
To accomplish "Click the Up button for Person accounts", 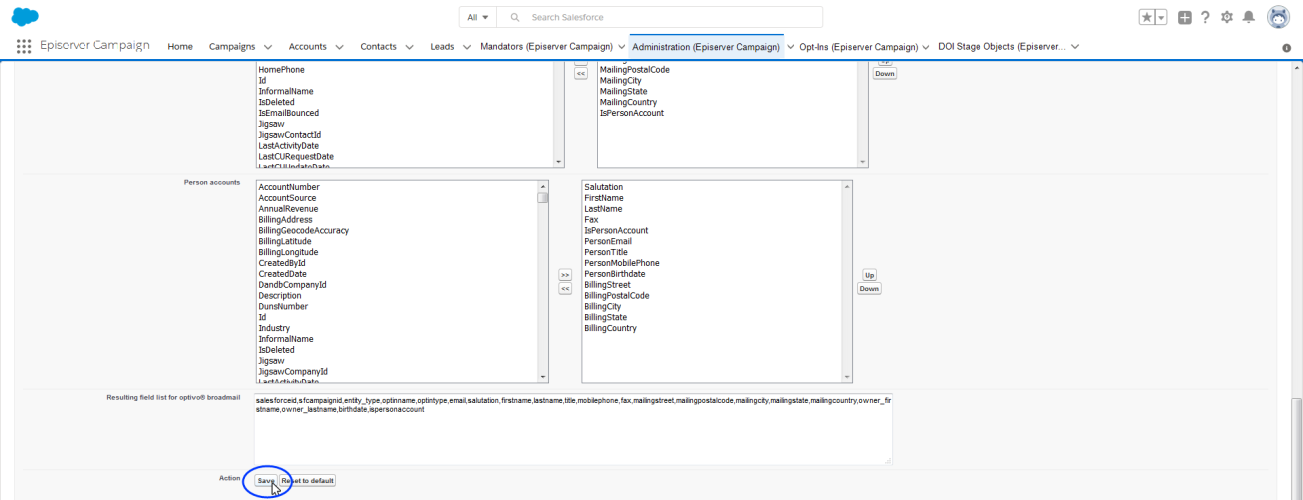I will pos(869,275).
